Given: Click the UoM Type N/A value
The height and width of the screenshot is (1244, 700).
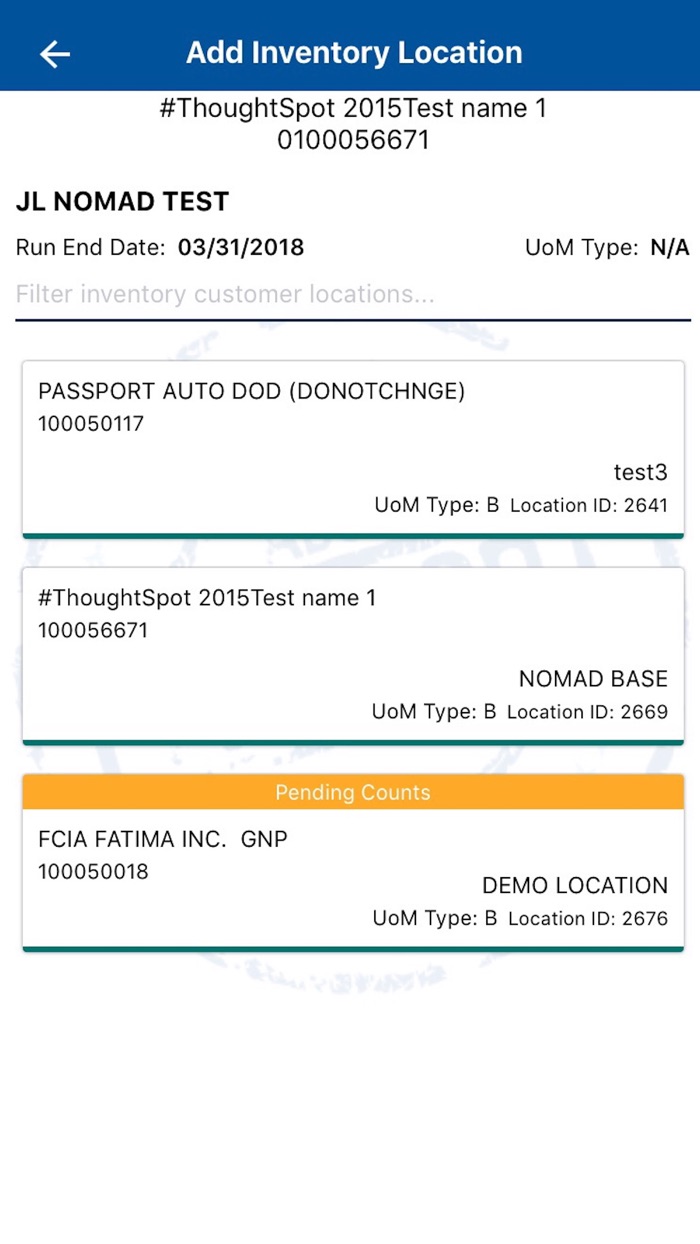Looking at the screenshot, I should 671,247.
